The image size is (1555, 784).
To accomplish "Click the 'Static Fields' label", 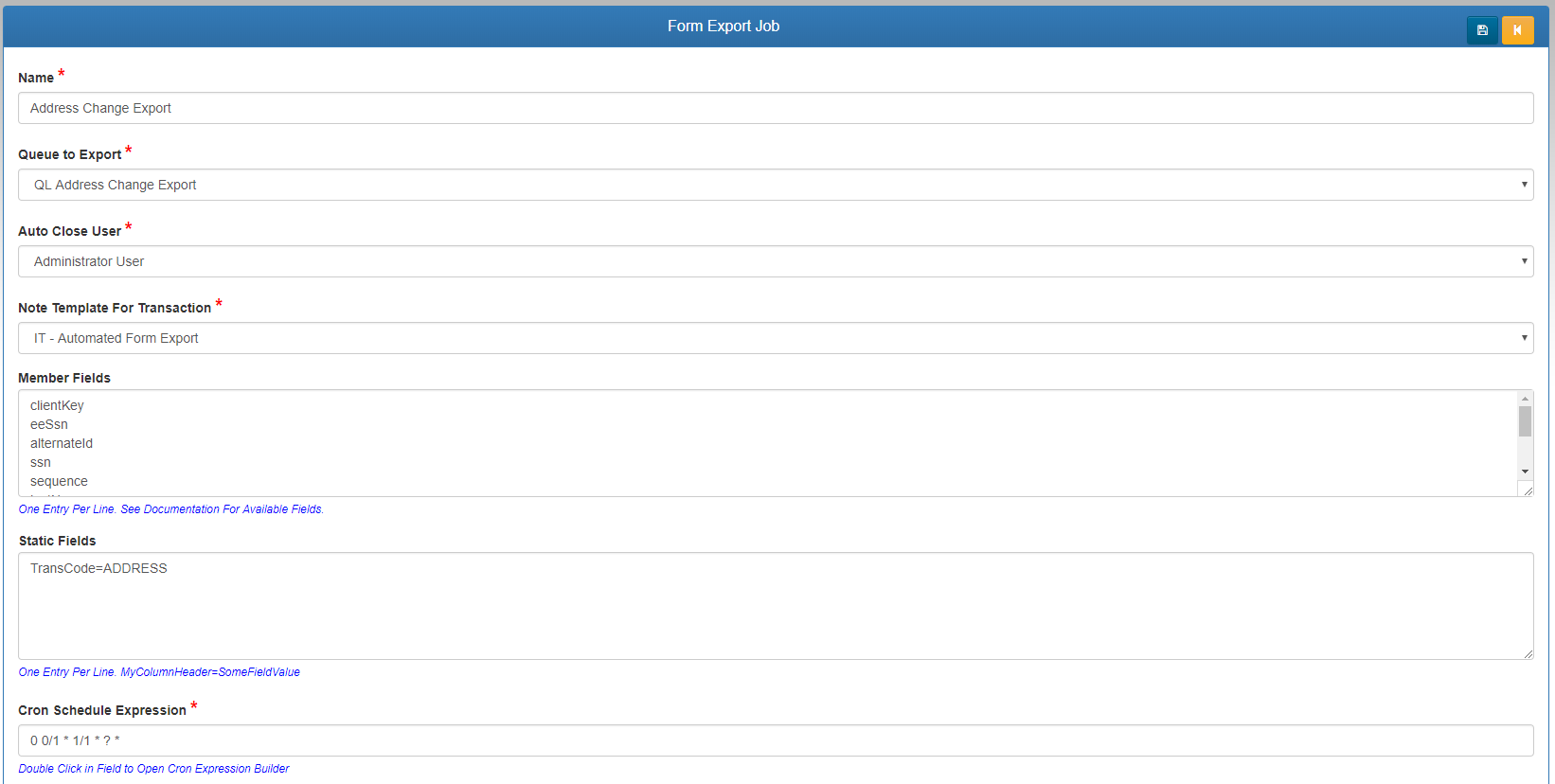I will [x=58, y=541].
